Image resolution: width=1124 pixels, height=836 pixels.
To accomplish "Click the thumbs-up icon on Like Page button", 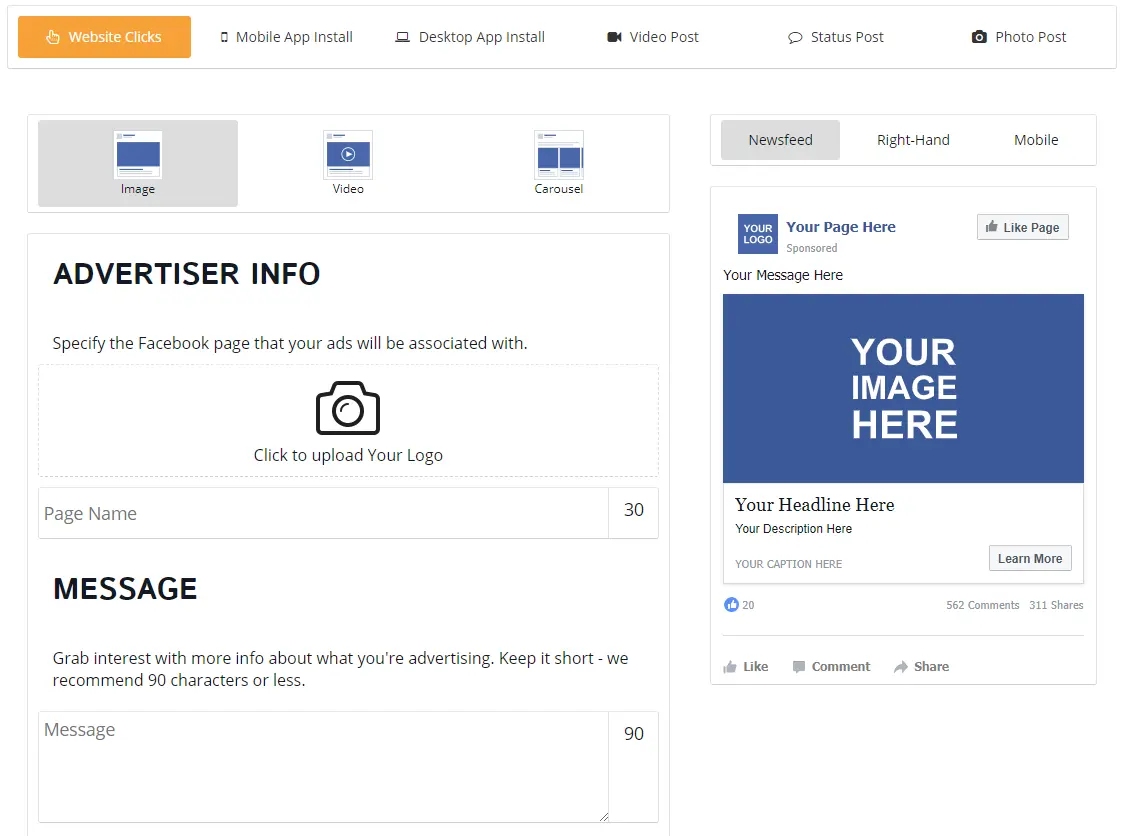I will [992, 227].
